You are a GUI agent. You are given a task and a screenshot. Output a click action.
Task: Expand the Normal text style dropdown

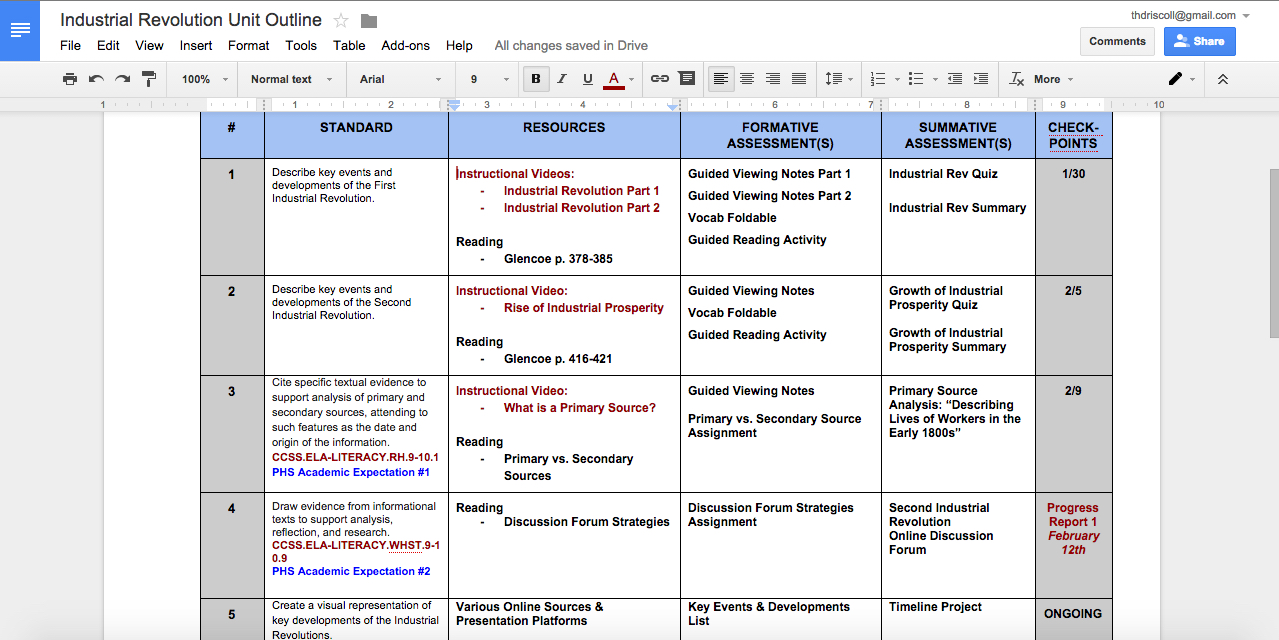[291, 79]
